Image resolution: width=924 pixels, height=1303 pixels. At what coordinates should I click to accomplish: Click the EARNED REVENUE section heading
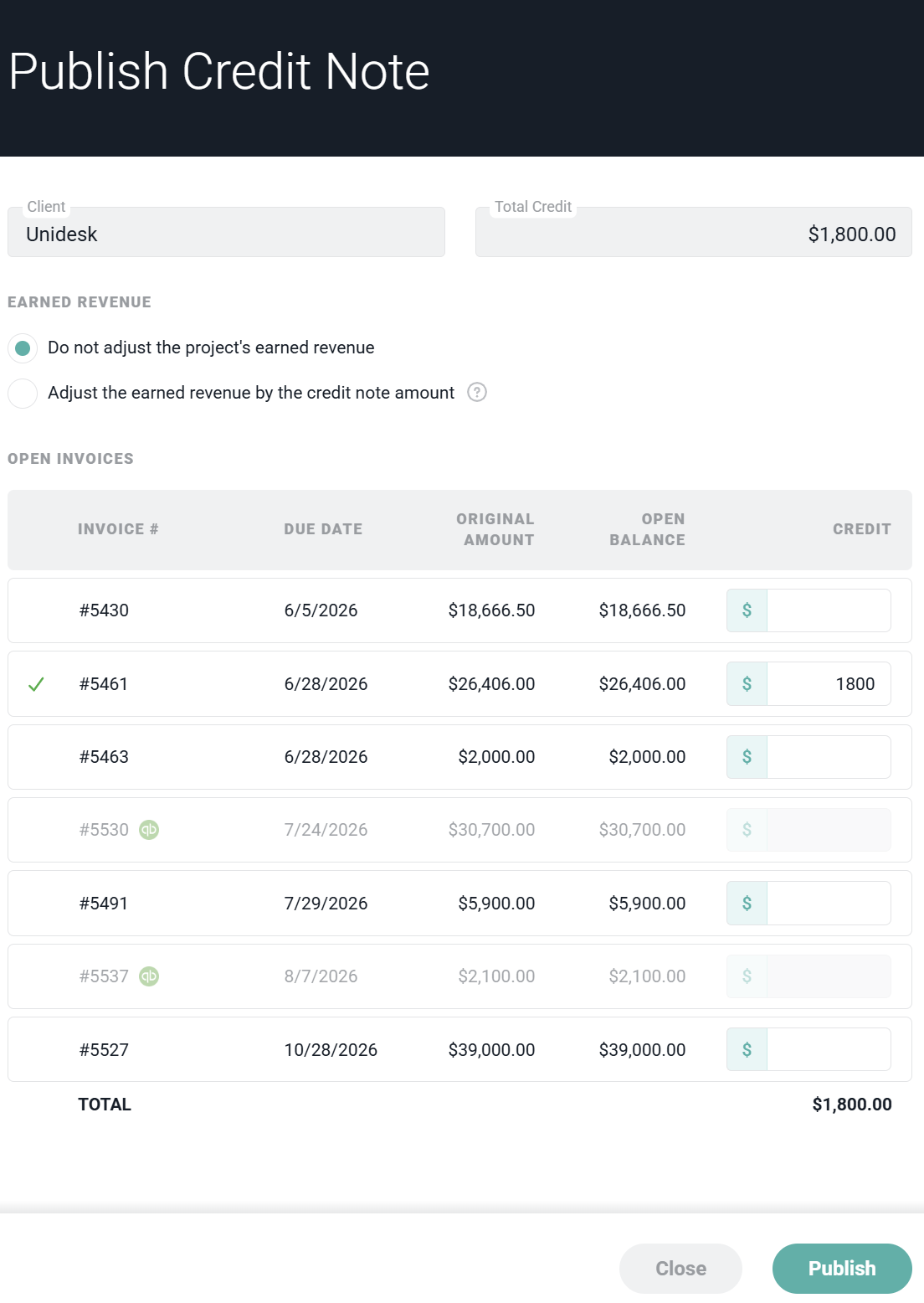[80, 302]
